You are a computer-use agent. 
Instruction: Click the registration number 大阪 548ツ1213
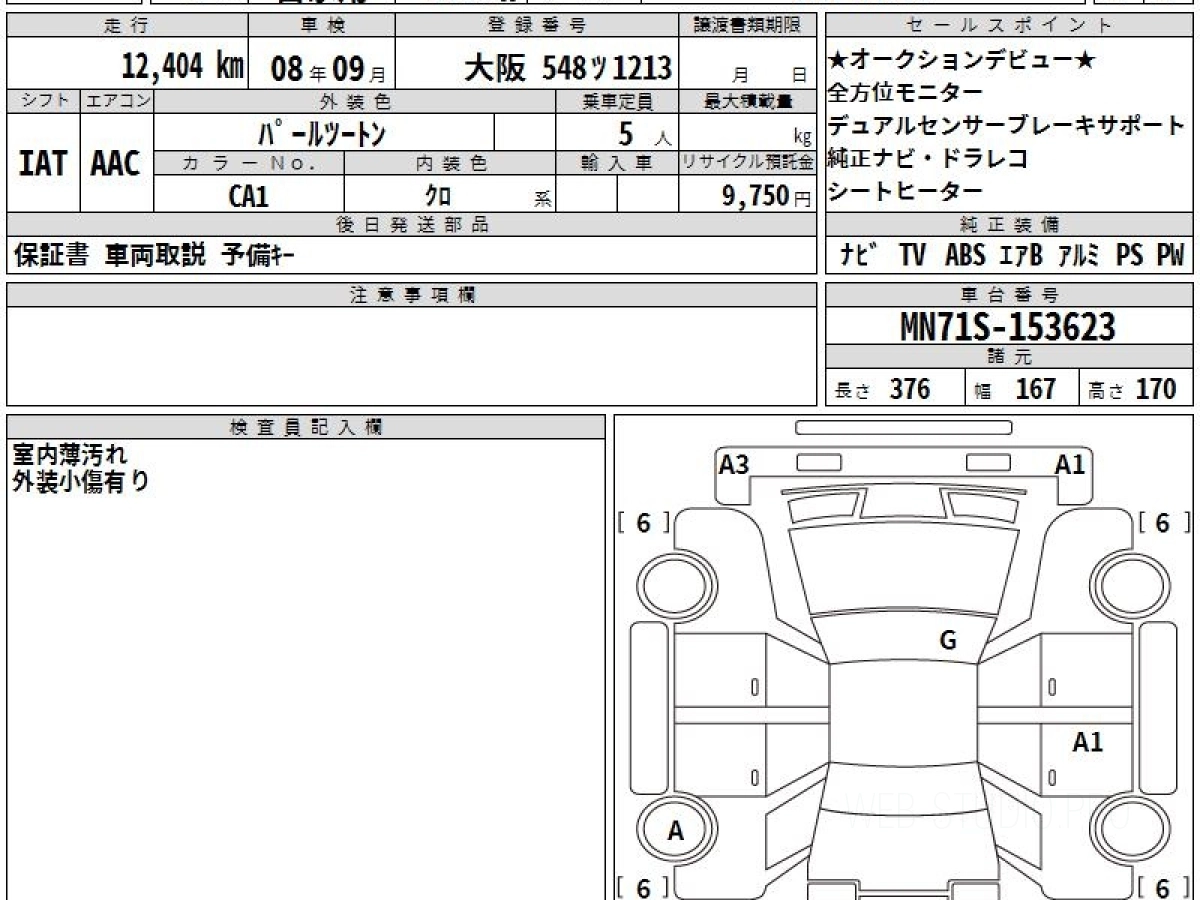pos(567,68)
